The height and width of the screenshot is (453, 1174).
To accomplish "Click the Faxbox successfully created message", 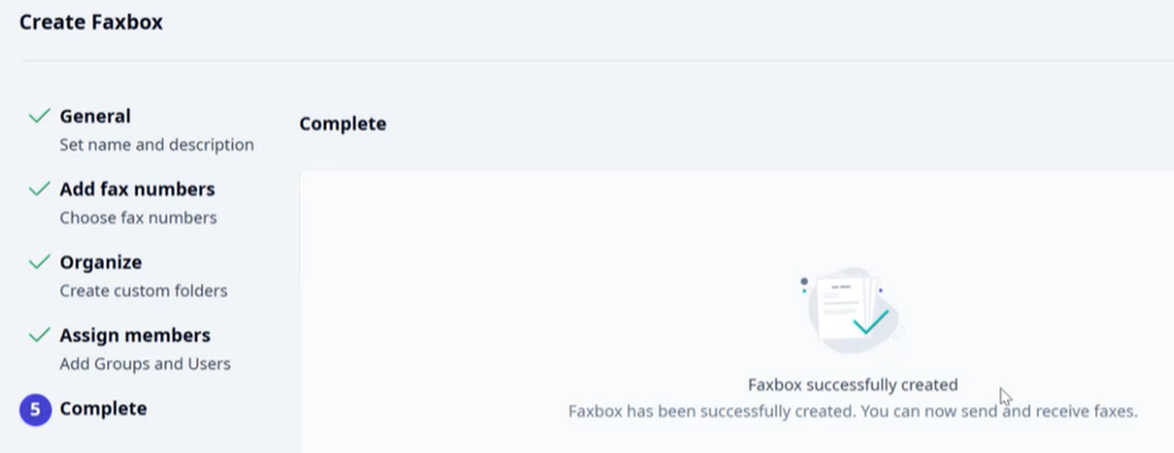I will [x=853, y=385].
